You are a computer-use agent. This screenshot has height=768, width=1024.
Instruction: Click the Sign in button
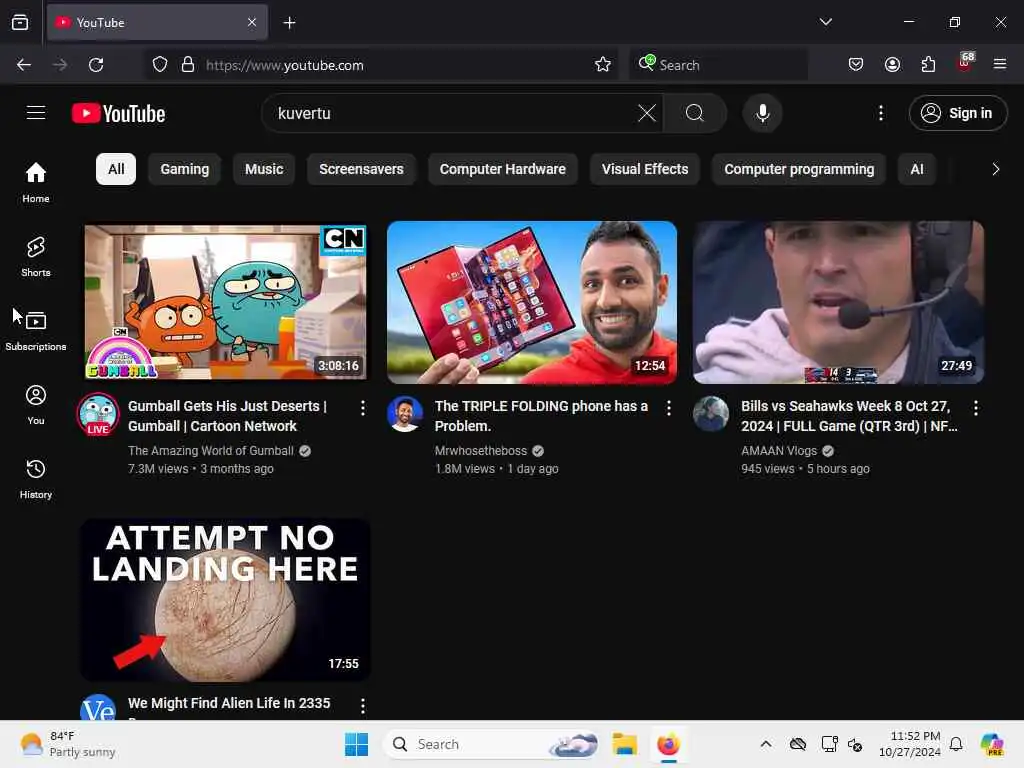[958, 113]
